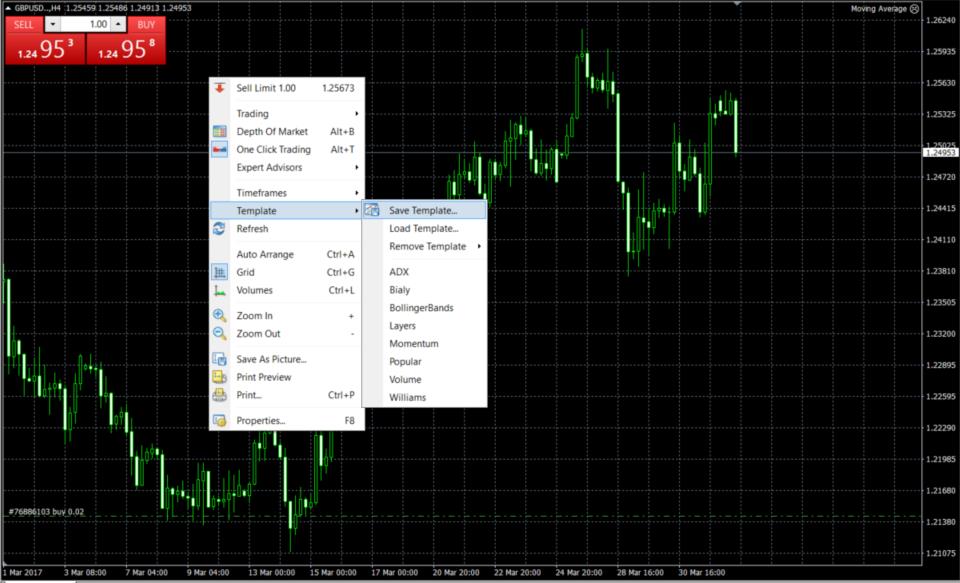The height and width of the screenshot is (583, 960).
Task: Click the lot size 1.00 input field
Action: tap(98, 25)
